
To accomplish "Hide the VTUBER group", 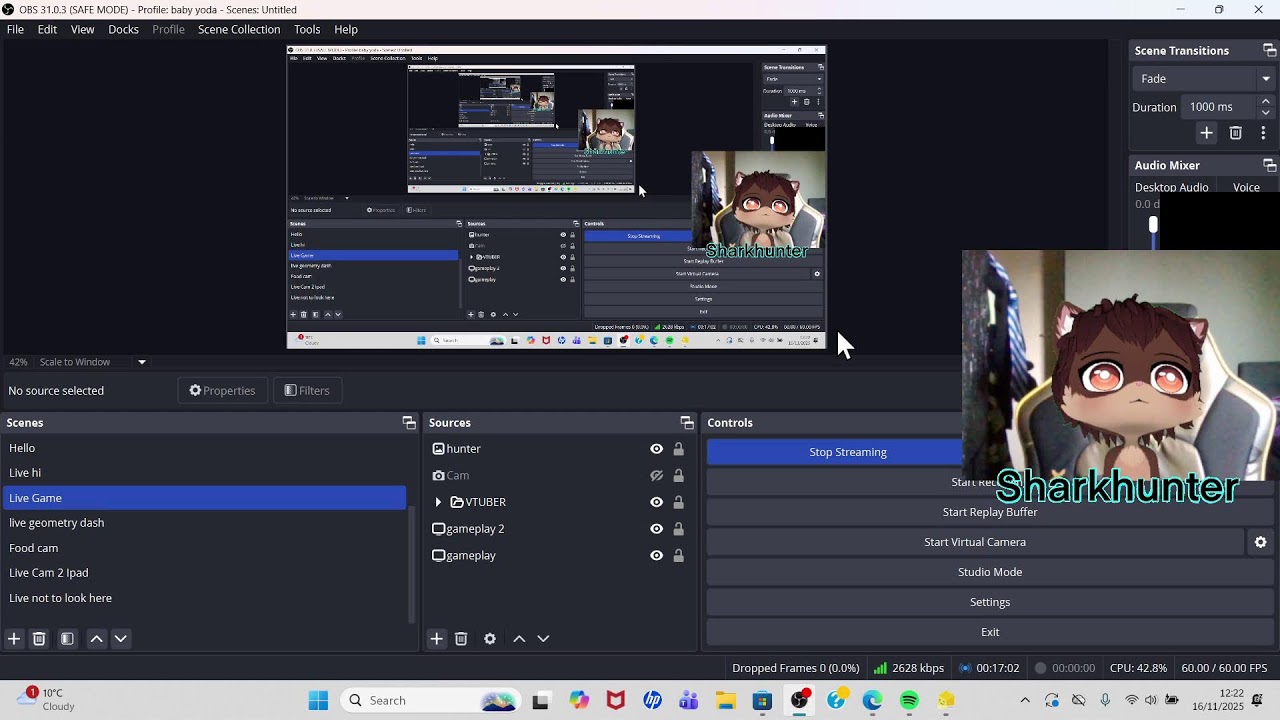I will 656,502.
